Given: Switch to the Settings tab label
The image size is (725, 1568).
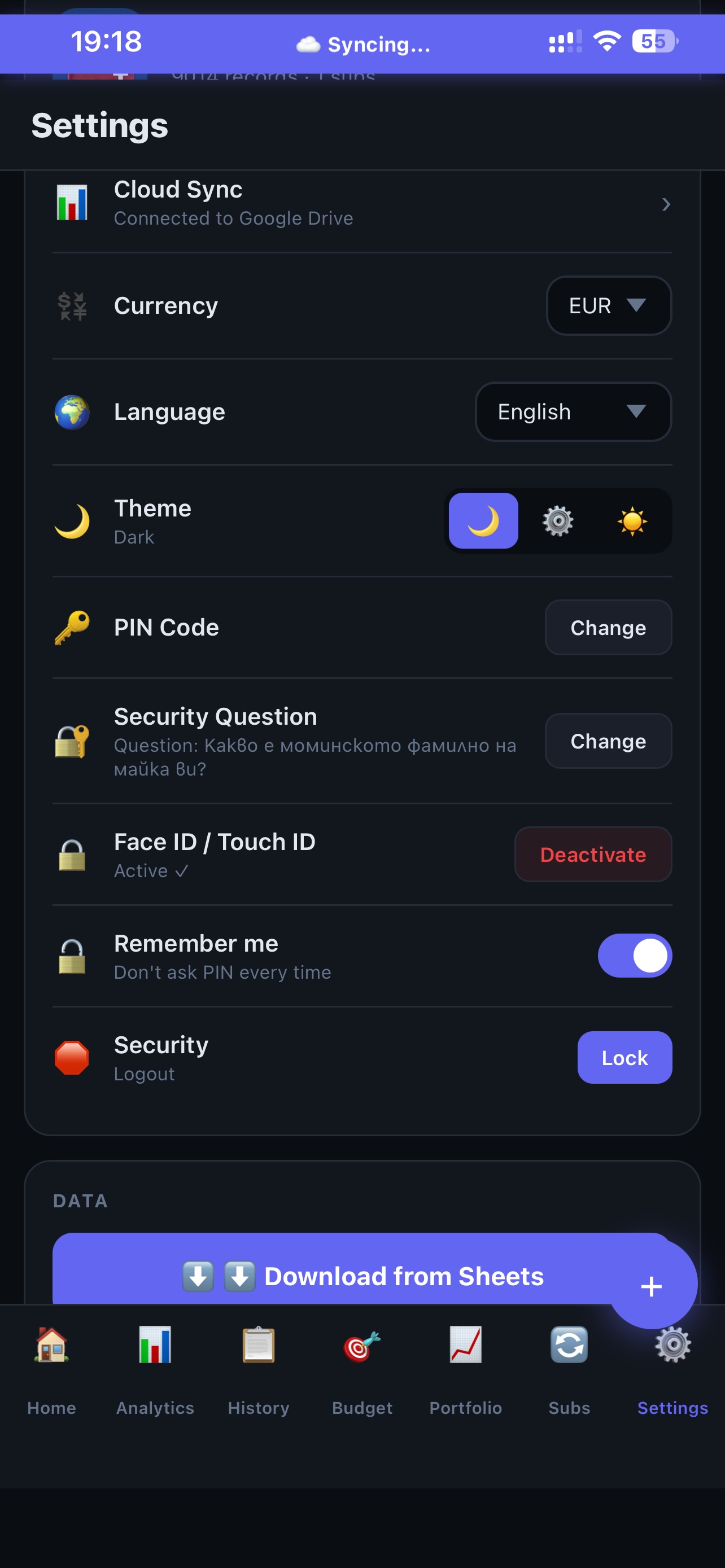Looking at the screenshot, I should point(672,1407).
